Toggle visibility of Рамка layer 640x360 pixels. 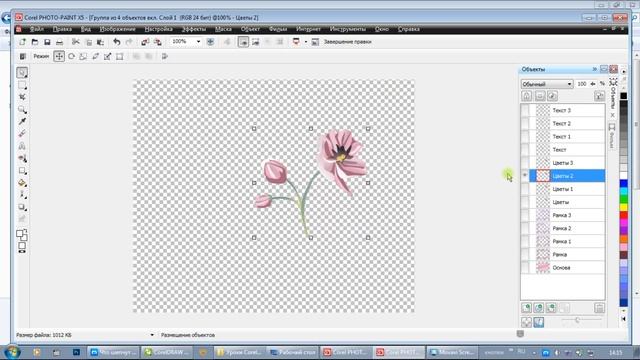tap(525, 254)
